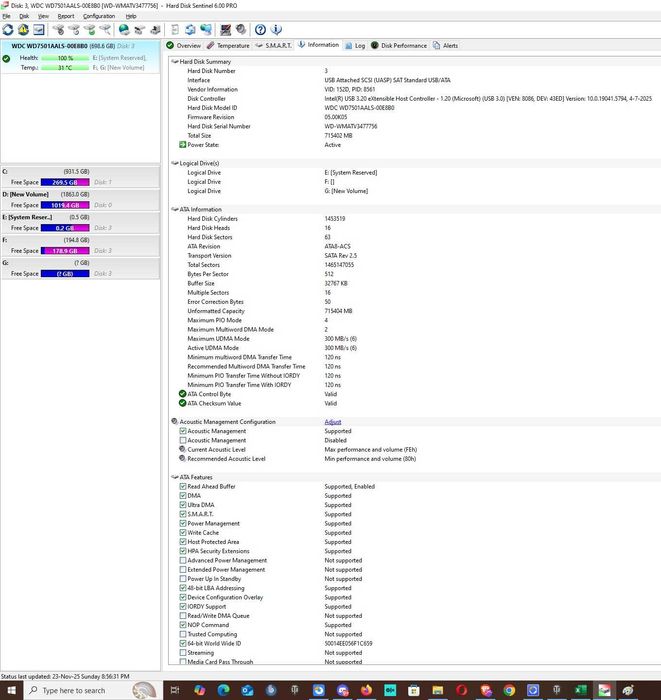The height and width of the screenshot is (700, 661).
Task: Click the two-monitors network toolbar icon
Action: pos(206,30)
